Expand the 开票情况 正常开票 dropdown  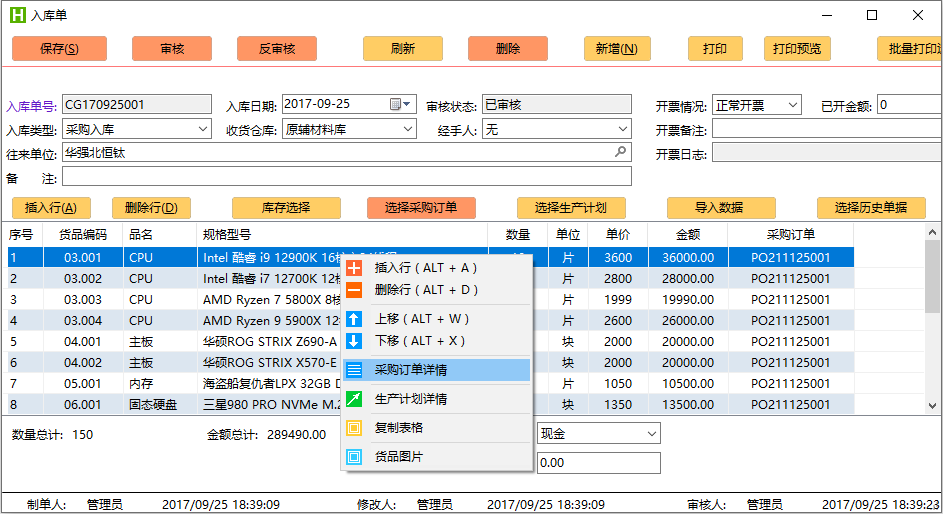coord(793,105)
